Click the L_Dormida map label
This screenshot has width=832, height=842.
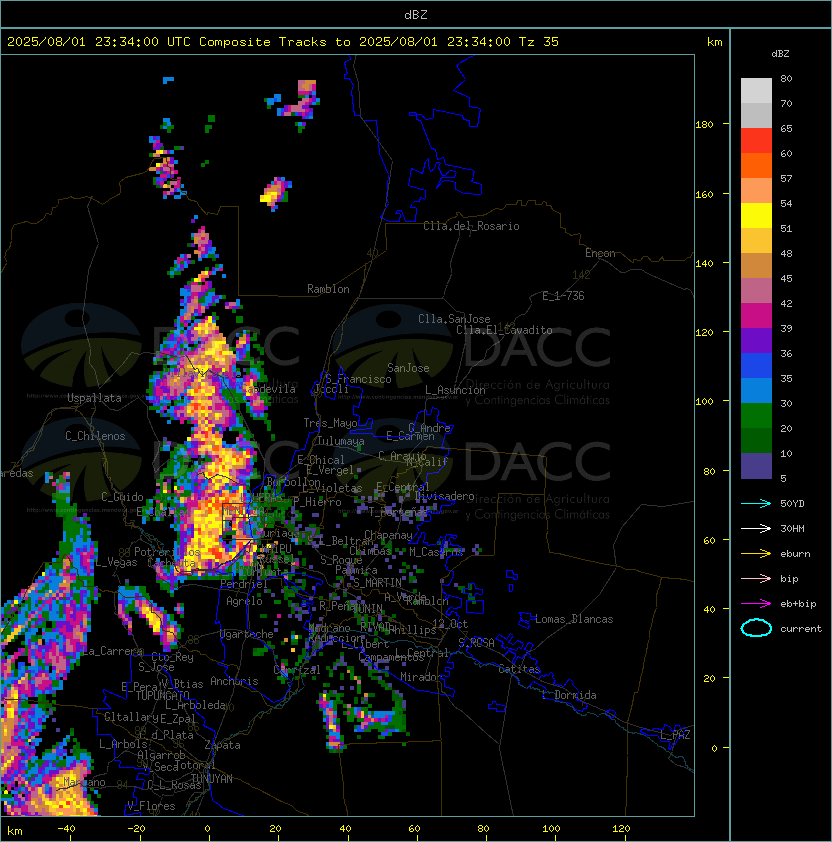pos(569,695)
